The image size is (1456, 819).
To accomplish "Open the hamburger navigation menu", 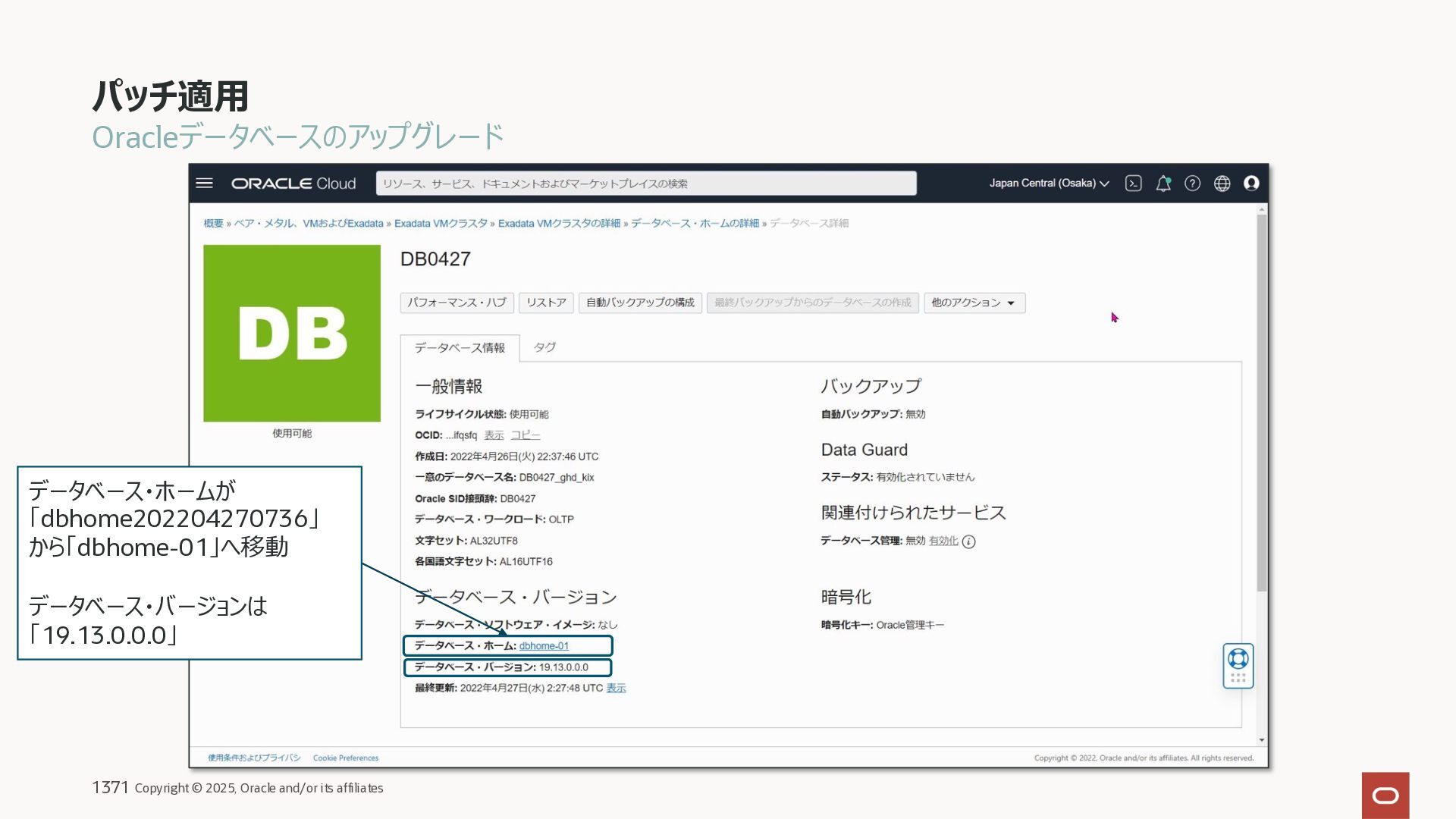I will pyautogui.click(x=204, y=184).
